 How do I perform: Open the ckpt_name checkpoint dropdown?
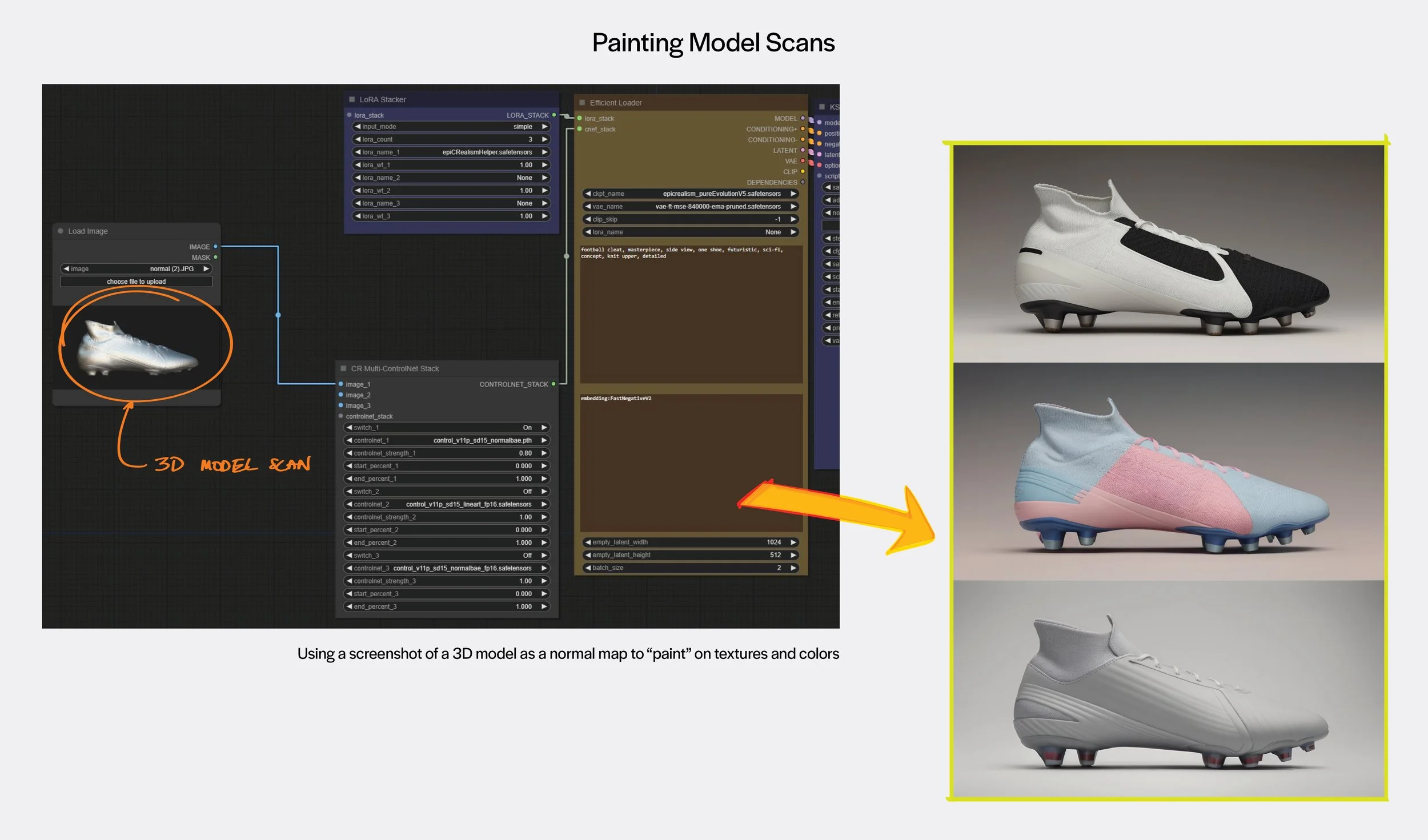coord(691,194)
